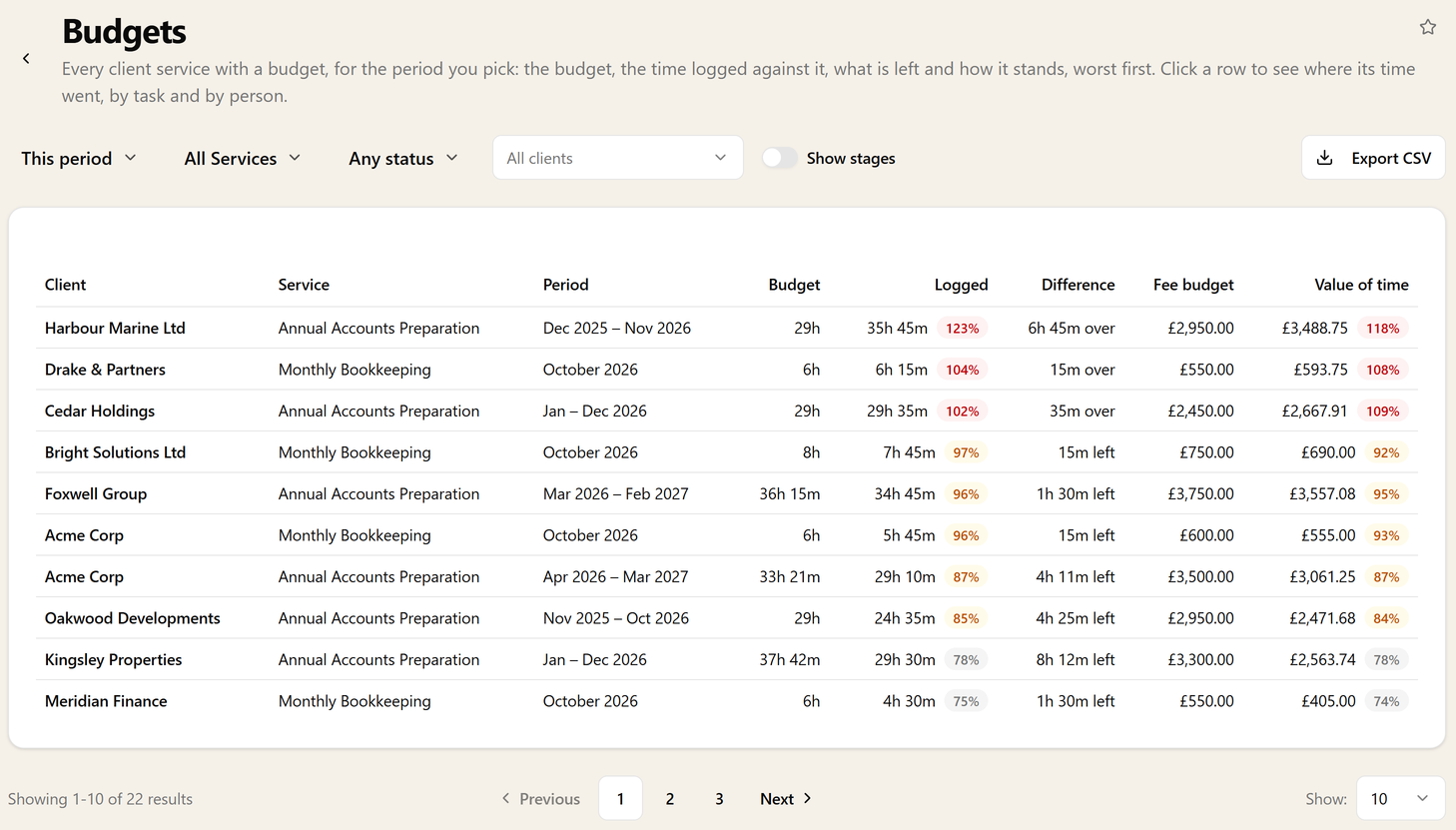1456x830 pixels.
Task: Click the 123% logged badge
Action: click(x=963, y=328)
